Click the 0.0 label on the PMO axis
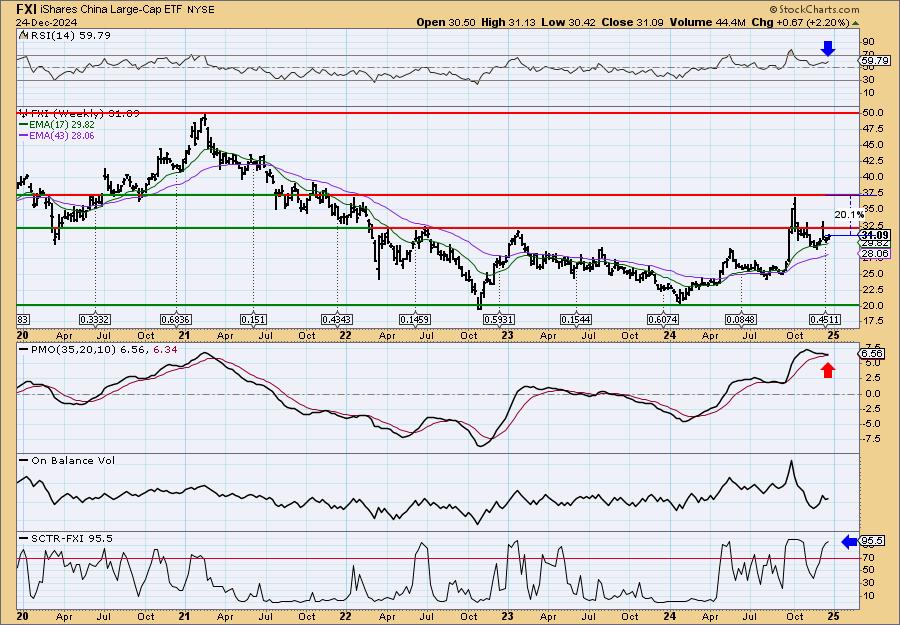The height and width of the screenshot is (625, 900). pyautogui.click(x=871, y=394)
